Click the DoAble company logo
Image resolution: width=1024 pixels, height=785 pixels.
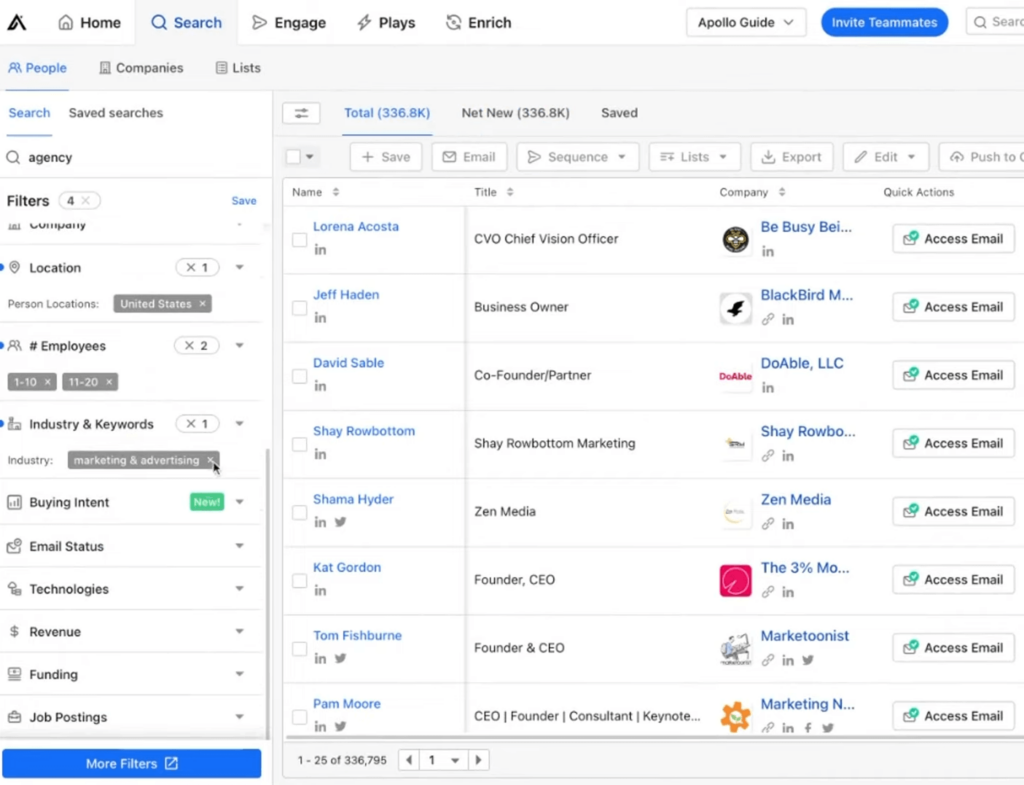(735, 376)
